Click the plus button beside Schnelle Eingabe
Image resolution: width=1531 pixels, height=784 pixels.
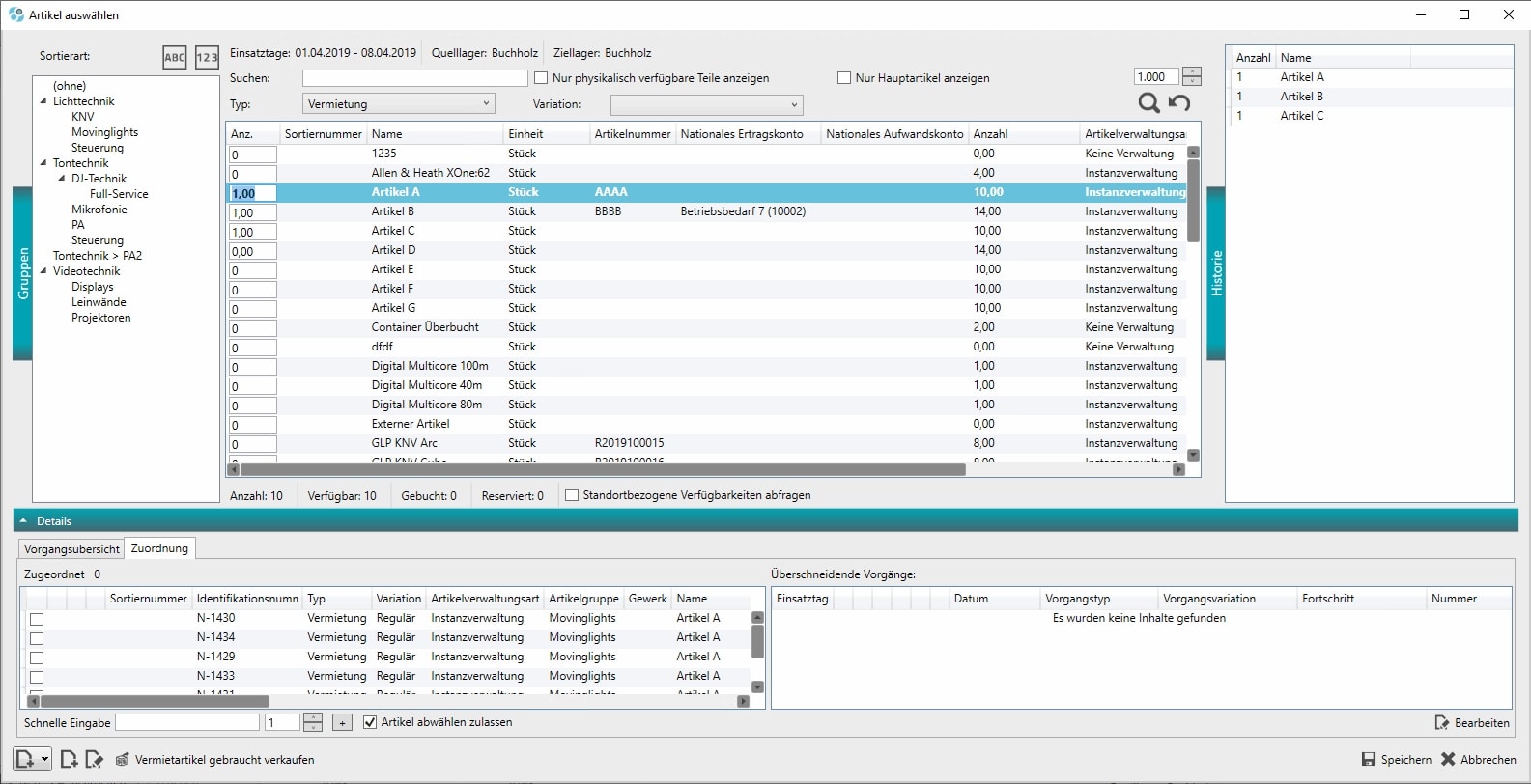point(342,722)
